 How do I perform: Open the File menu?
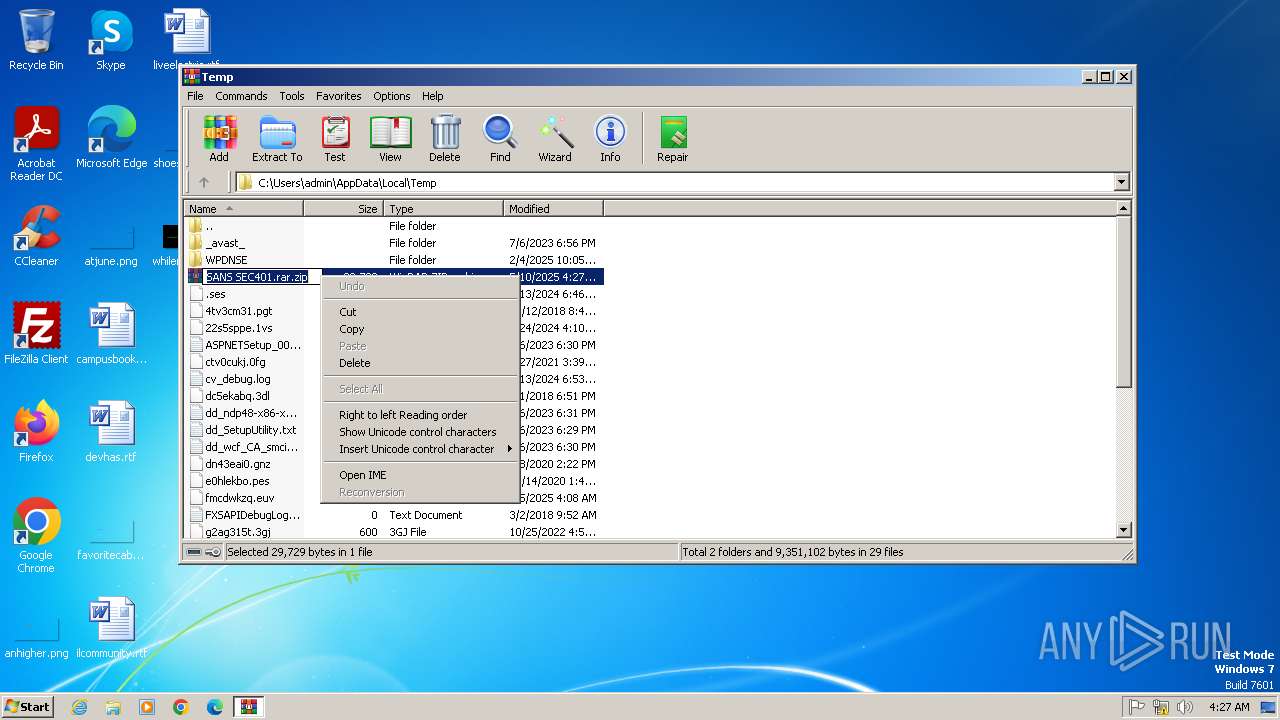[x=195, y=96]
